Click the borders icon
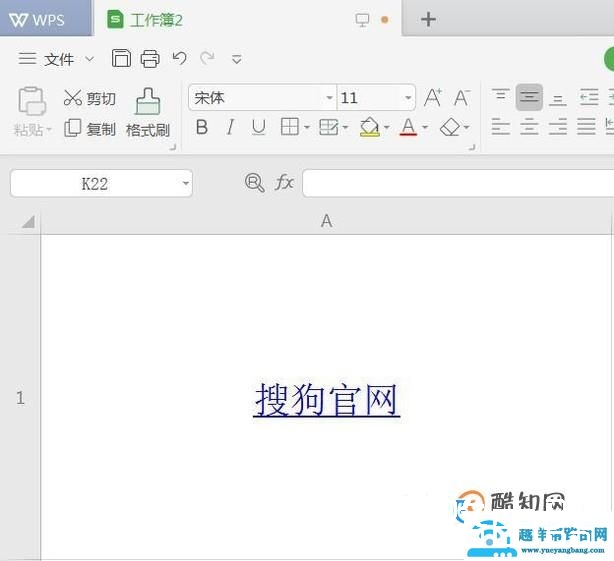This screenshot has width=614, height=561. pyautogui.click(x=290, y=127)
